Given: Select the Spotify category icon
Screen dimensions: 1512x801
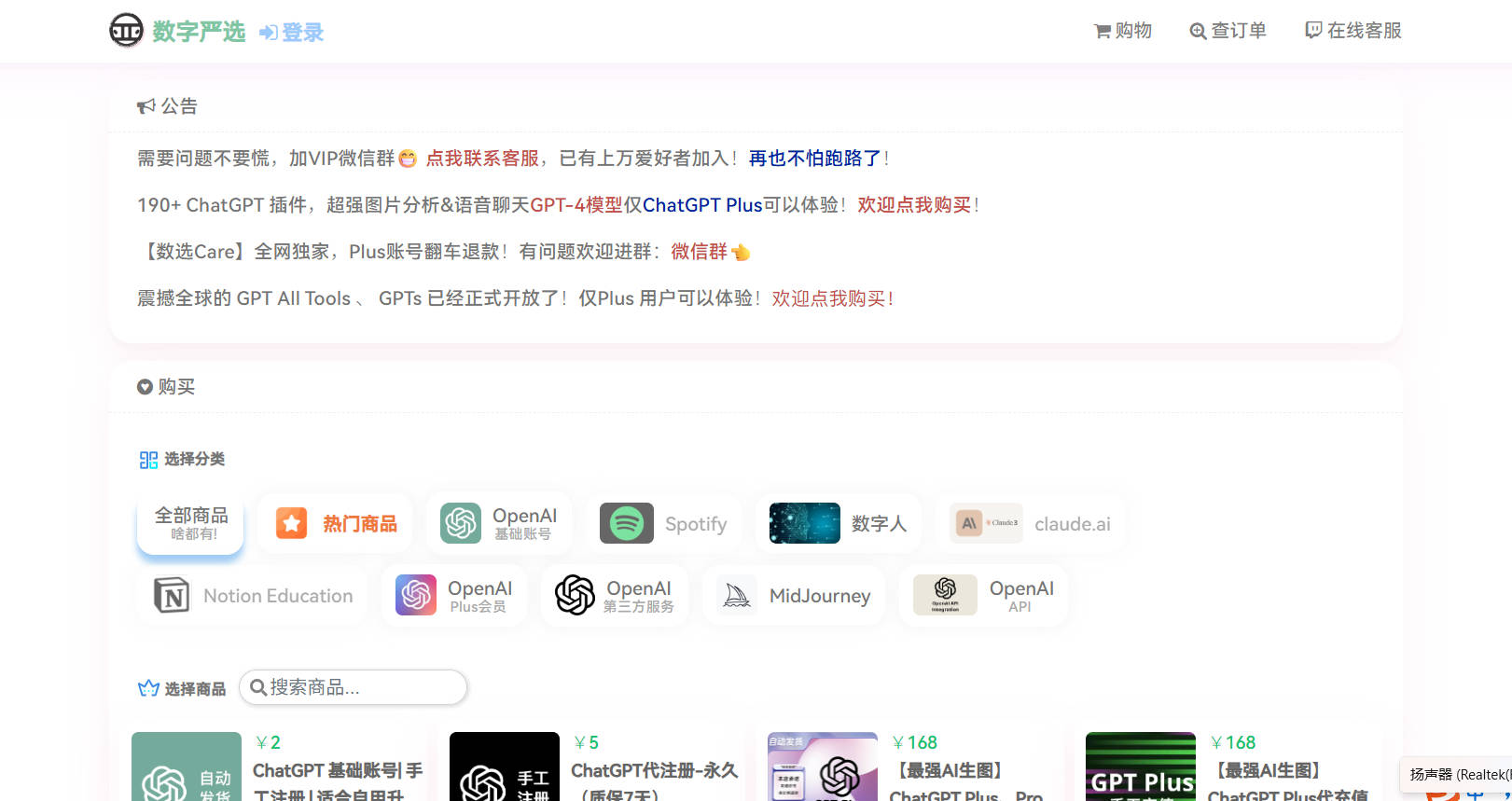Looking at the screenshot, I should 627,523.
